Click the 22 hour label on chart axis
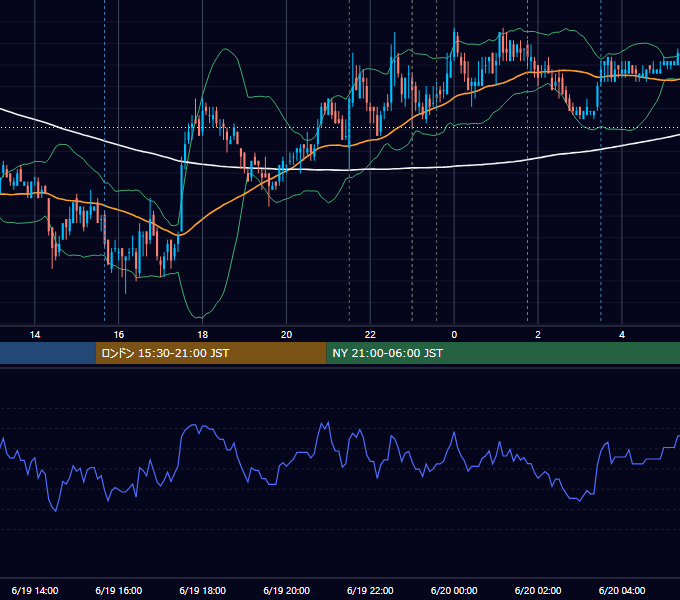Screen dimensions: 680x600 [370, 335]
